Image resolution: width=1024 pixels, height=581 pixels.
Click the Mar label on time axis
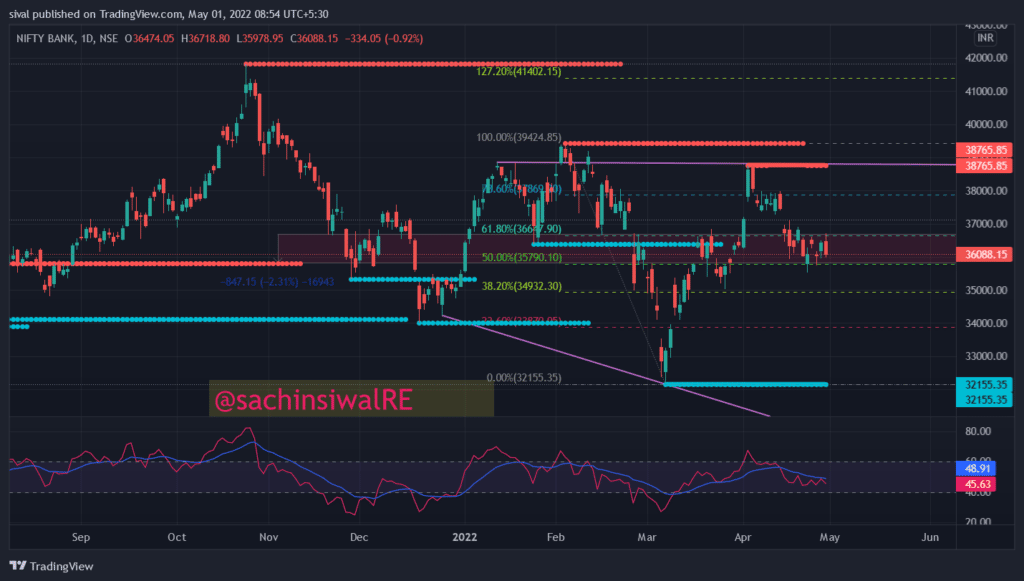pyautogui.click(x=647, y=537)
